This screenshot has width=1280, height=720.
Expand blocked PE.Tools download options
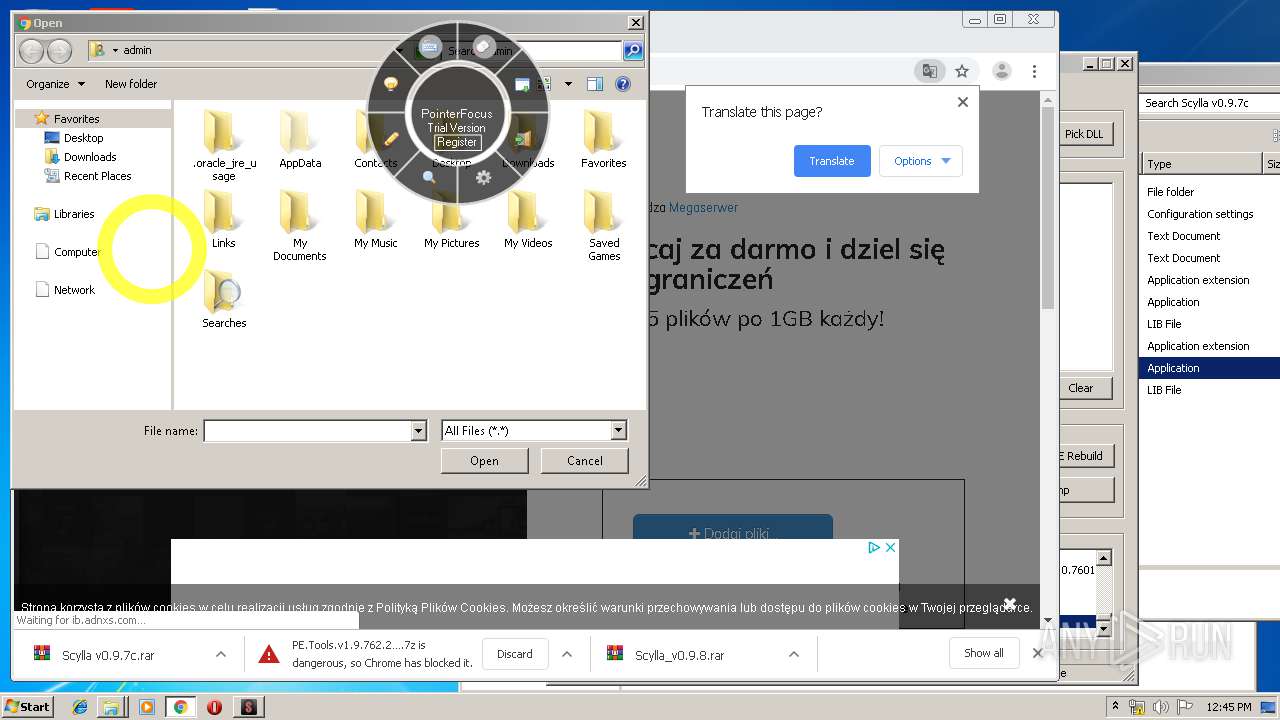567,654
